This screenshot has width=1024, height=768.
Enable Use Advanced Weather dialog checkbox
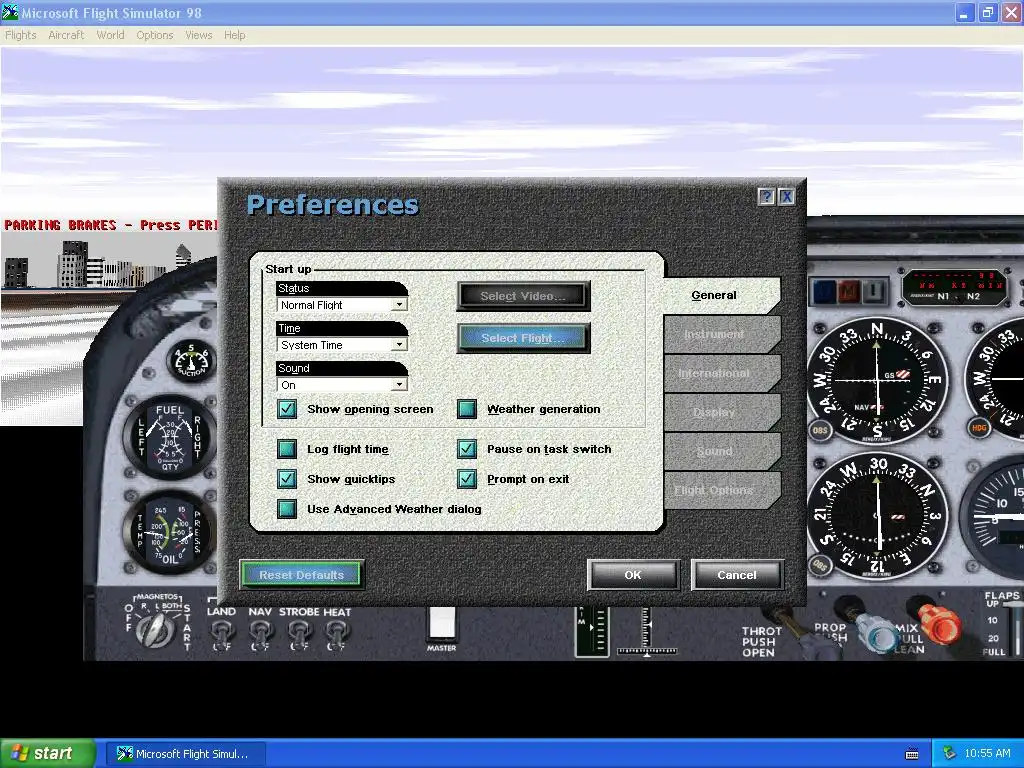point(287,509)
